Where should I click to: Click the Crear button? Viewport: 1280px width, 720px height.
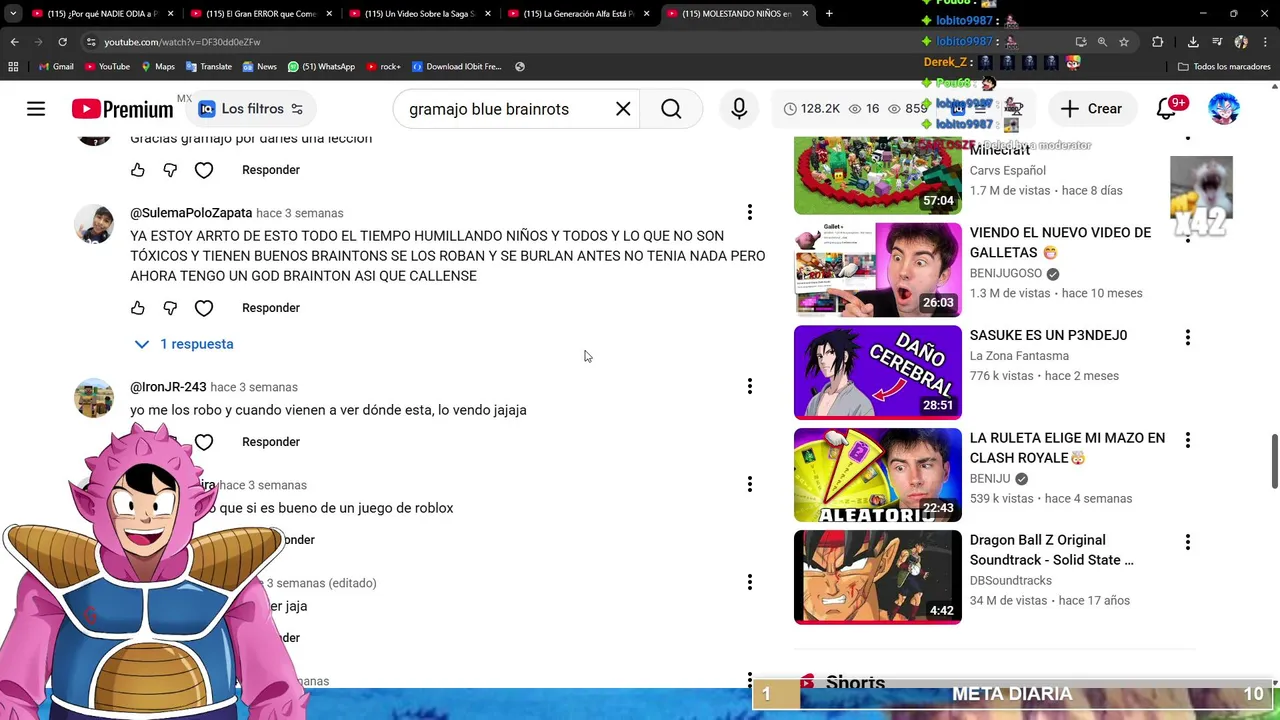pos(1091,109)
